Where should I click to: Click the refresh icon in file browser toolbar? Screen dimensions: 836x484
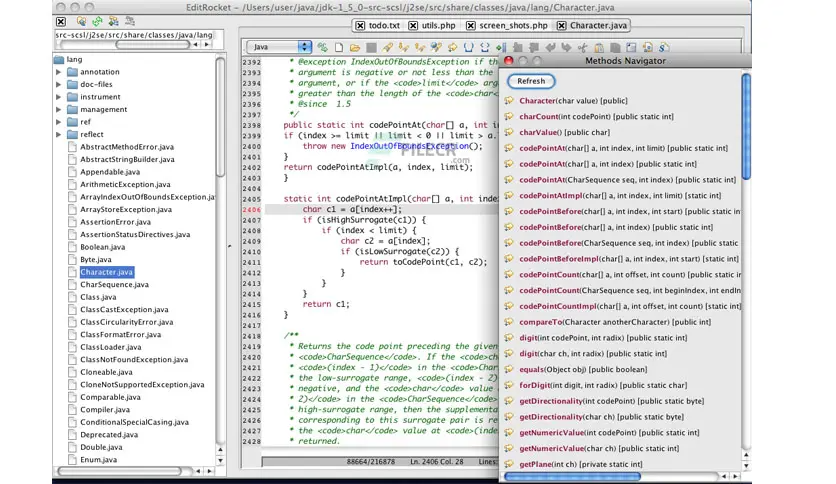(97, 21)
